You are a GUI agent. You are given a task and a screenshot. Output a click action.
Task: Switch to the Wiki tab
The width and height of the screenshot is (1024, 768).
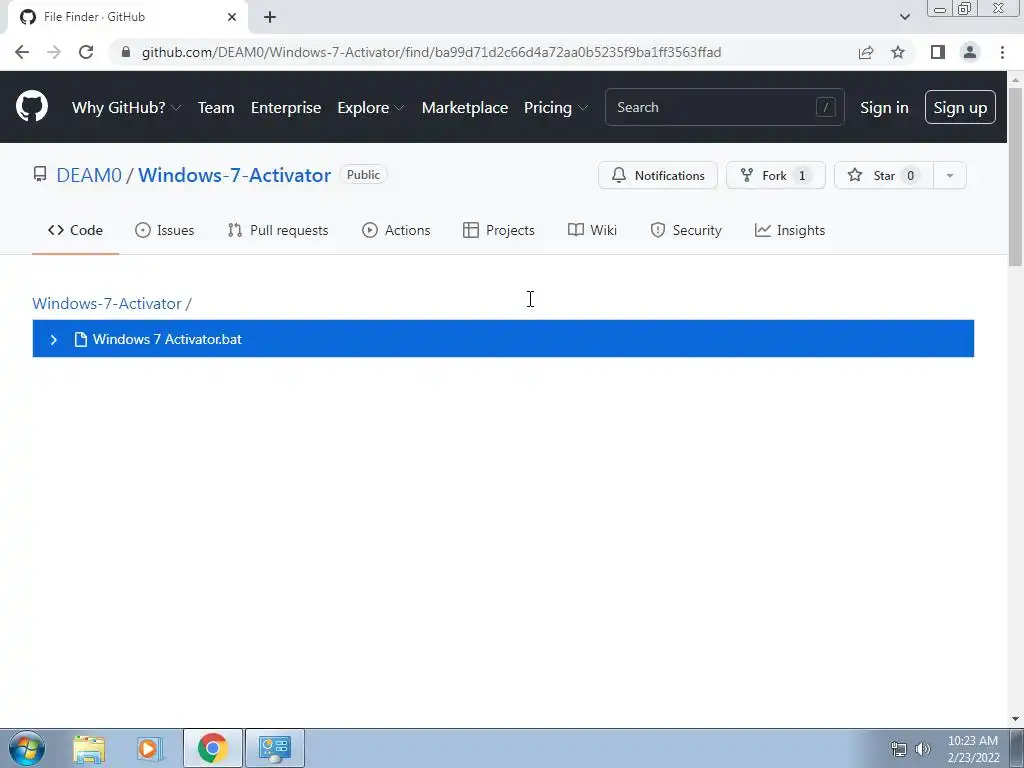[592, 231]
